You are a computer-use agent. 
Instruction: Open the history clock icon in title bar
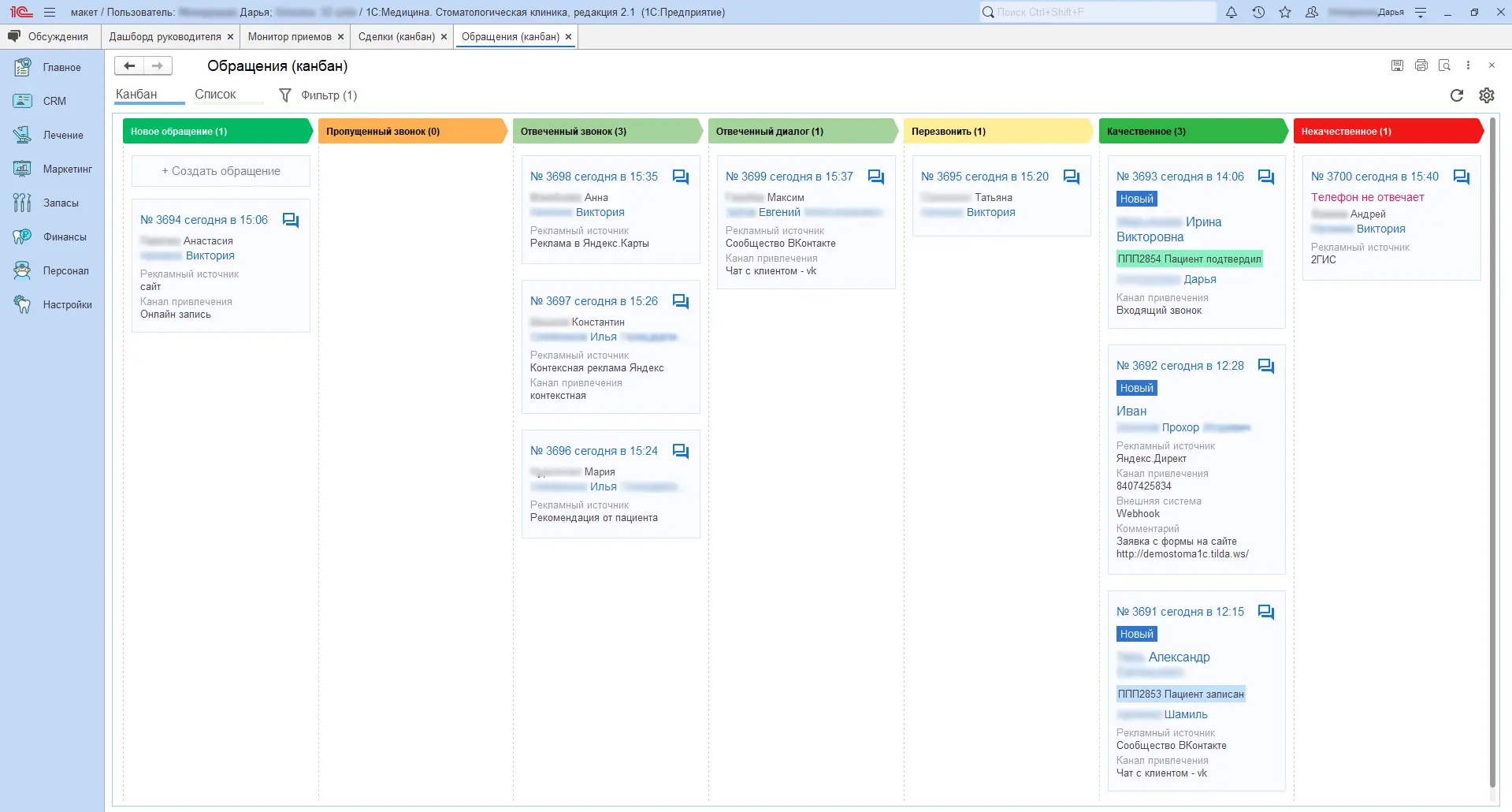[x=1258, y=13]
